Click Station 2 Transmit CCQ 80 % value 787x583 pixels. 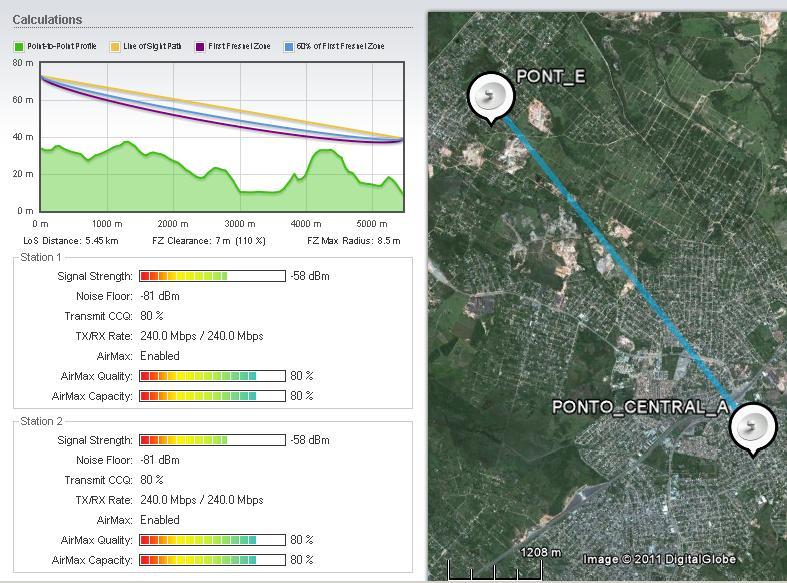click(152, 480)
